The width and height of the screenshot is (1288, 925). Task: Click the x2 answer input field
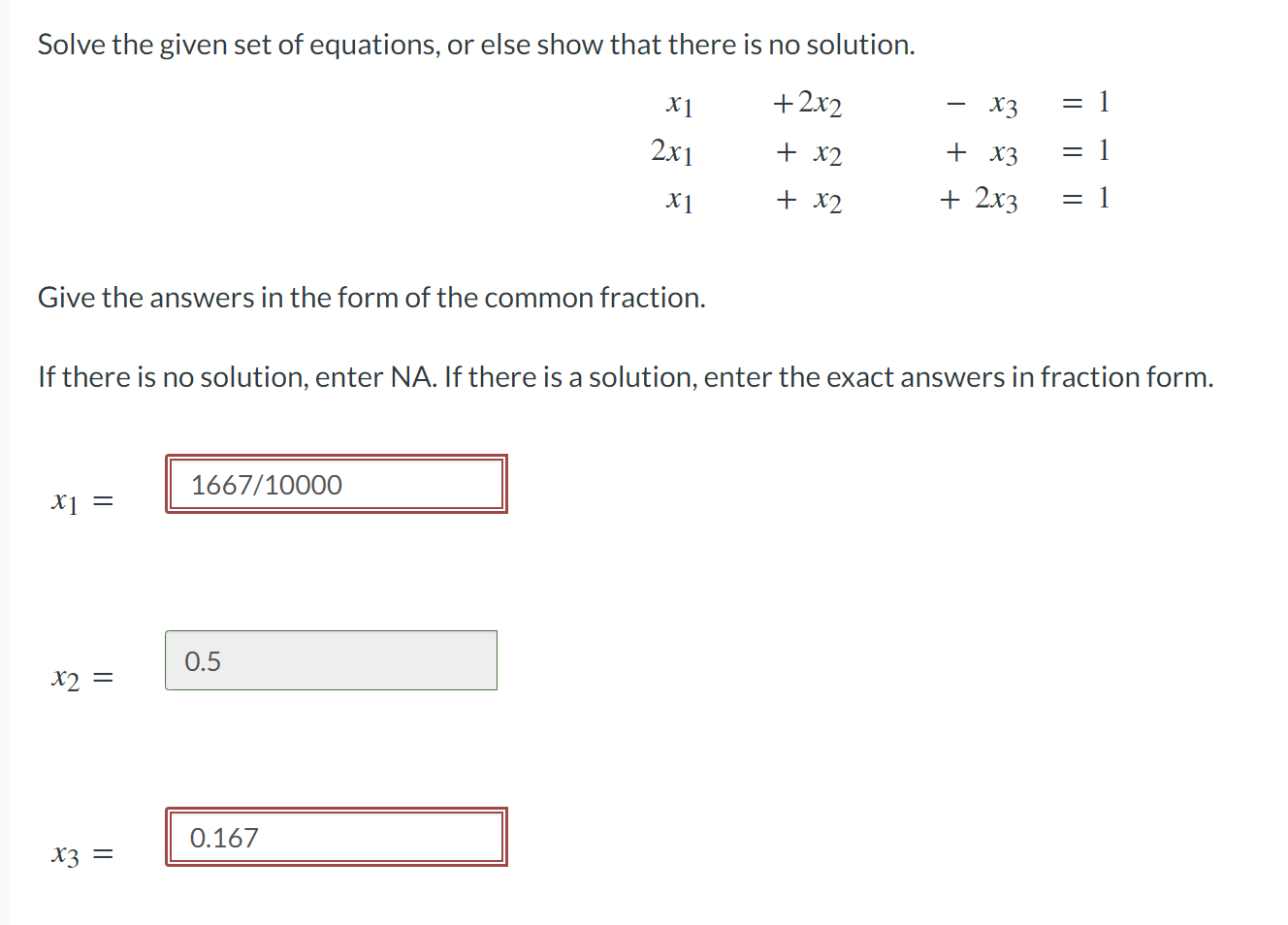331,660
